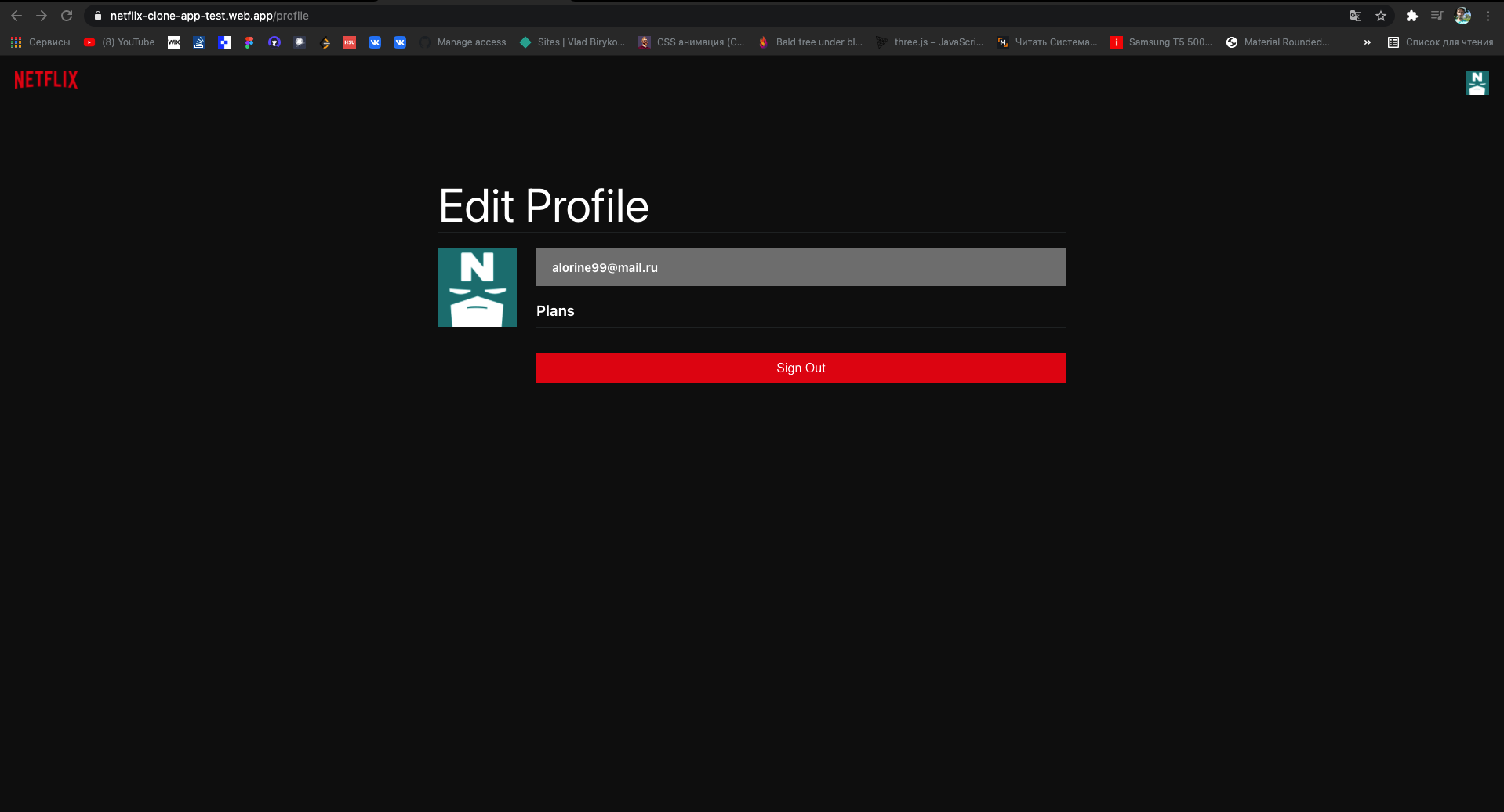Open the browser extensions puzzle icon

(x=1411, y=15)
